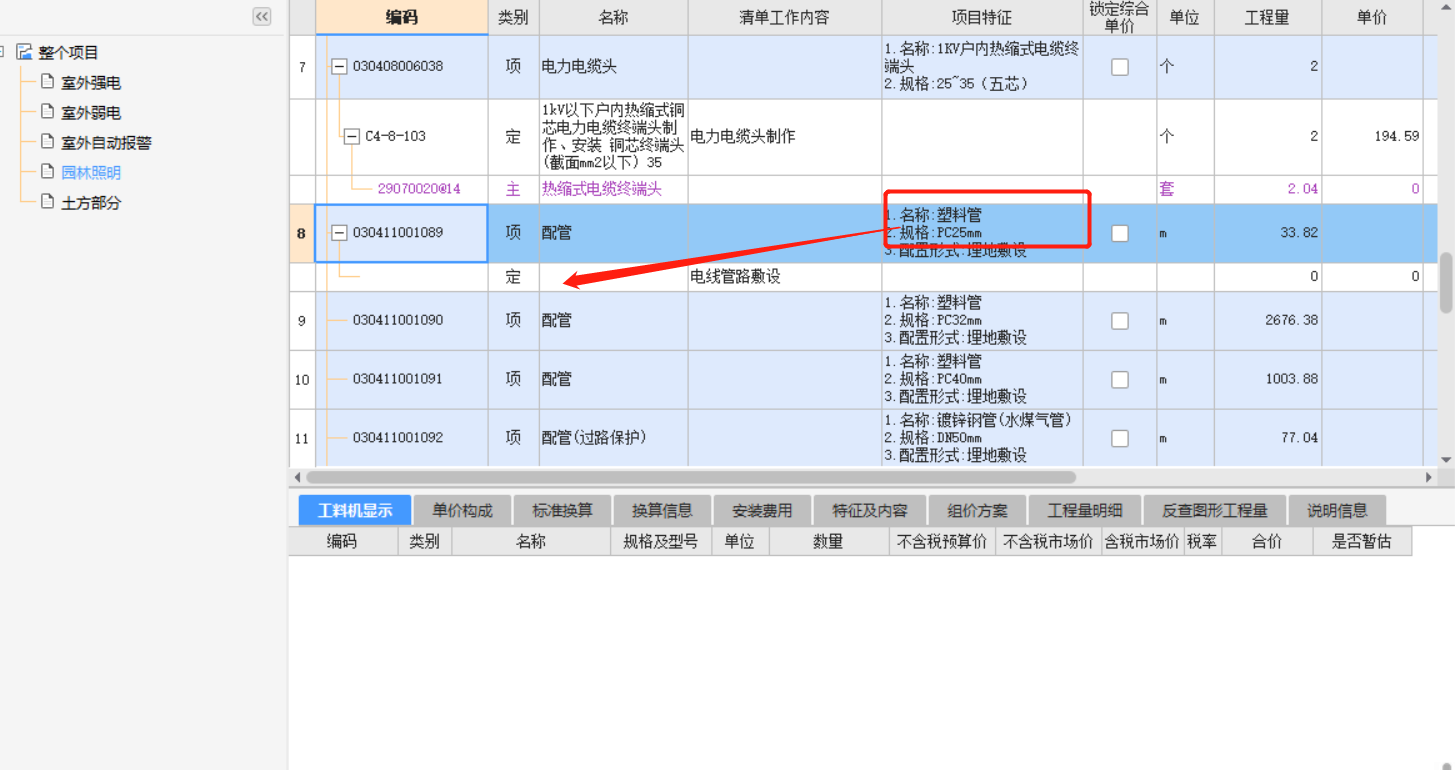The height and width of the screenshot is (770, 1455).
Task: Click the vertical scrollbar thumb of the upper table
Action: pos(1446,283)
